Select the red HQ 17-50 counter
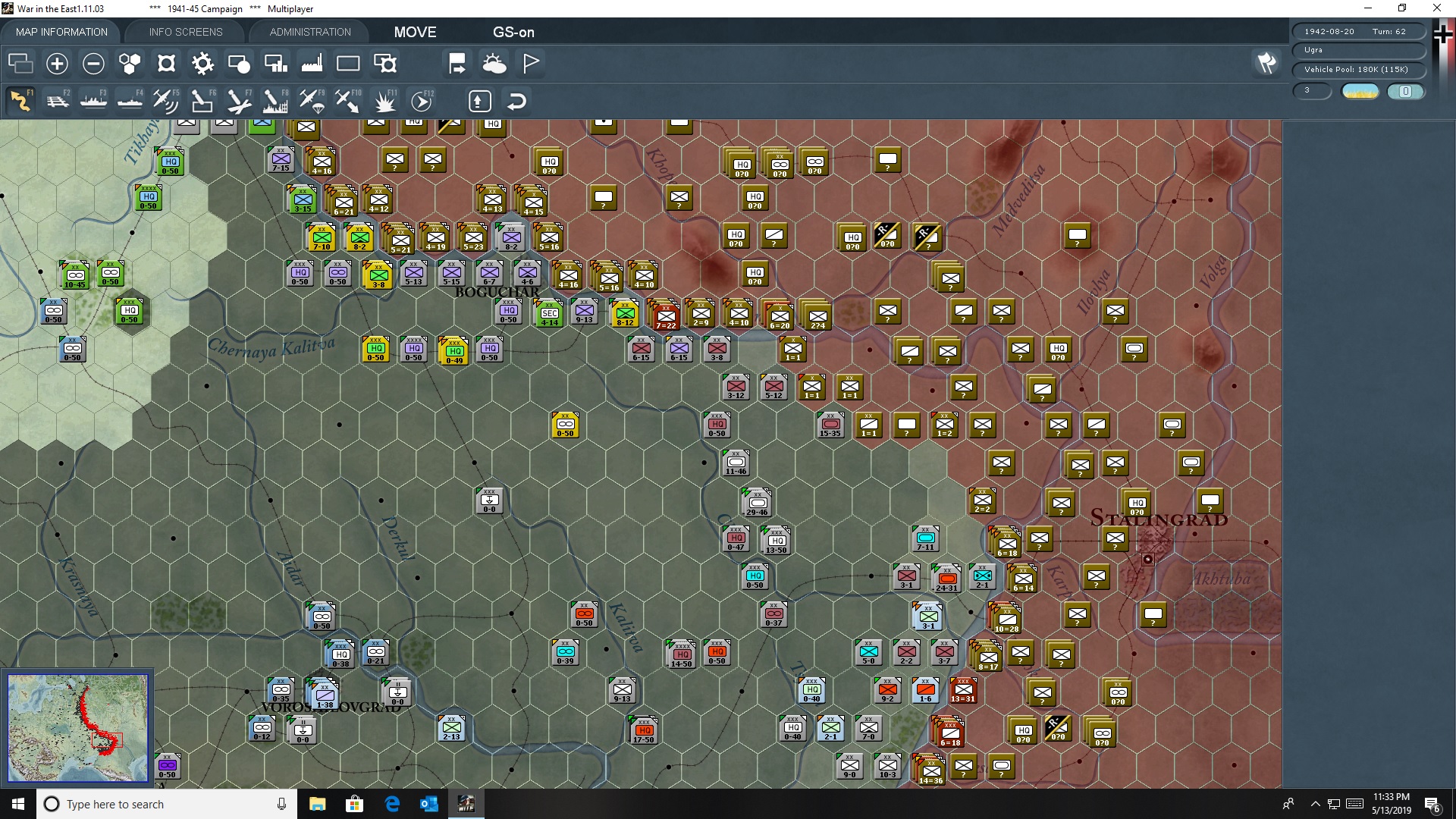The height and width of the screenshot is (819, 1456). 643,731
